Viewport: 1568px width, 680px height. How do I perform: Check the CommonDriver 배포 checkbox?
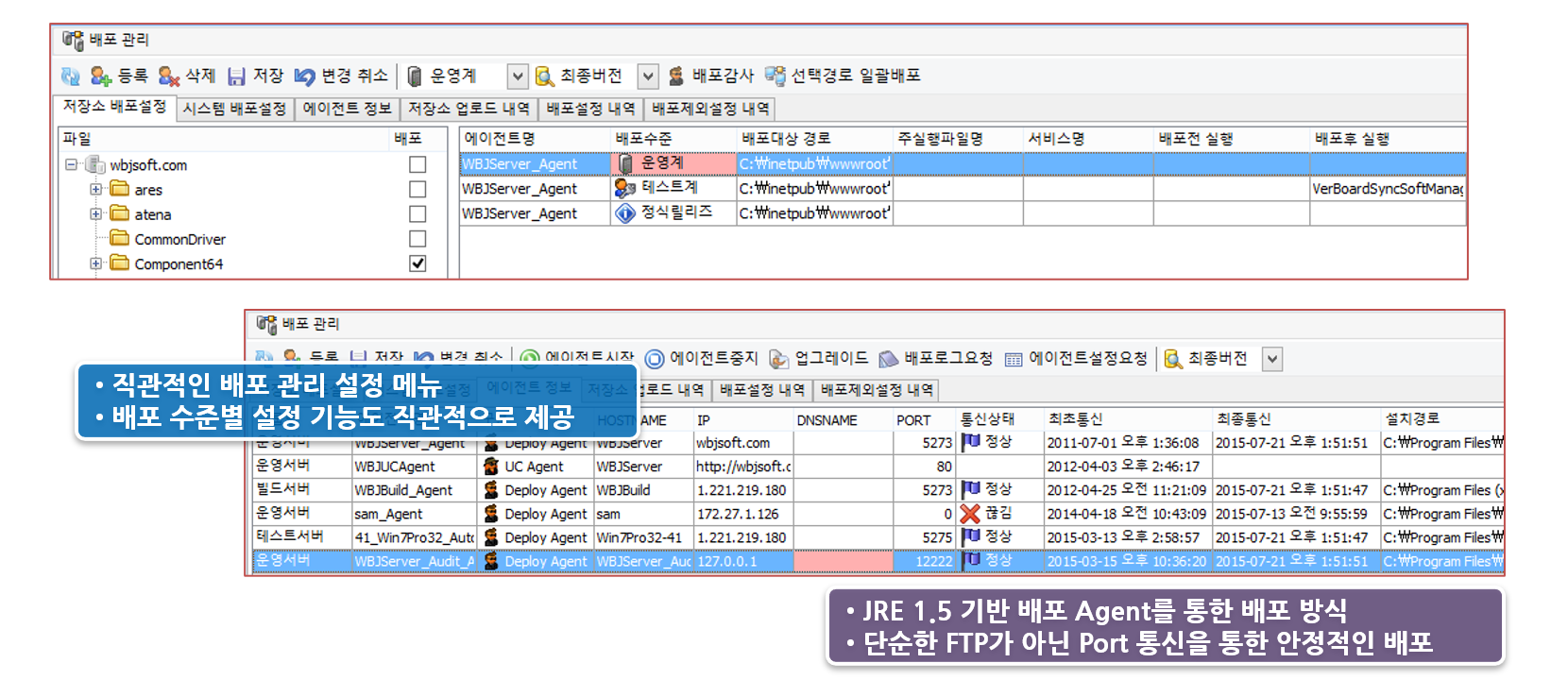pos(418,239)
